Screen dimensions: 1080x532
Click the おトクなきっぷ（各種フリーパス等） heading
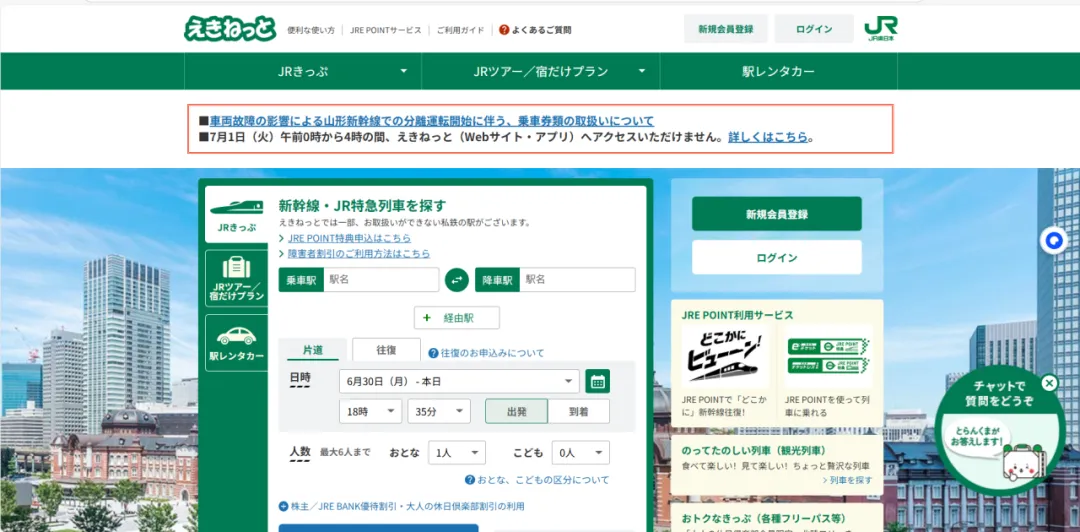click(764, 518)
